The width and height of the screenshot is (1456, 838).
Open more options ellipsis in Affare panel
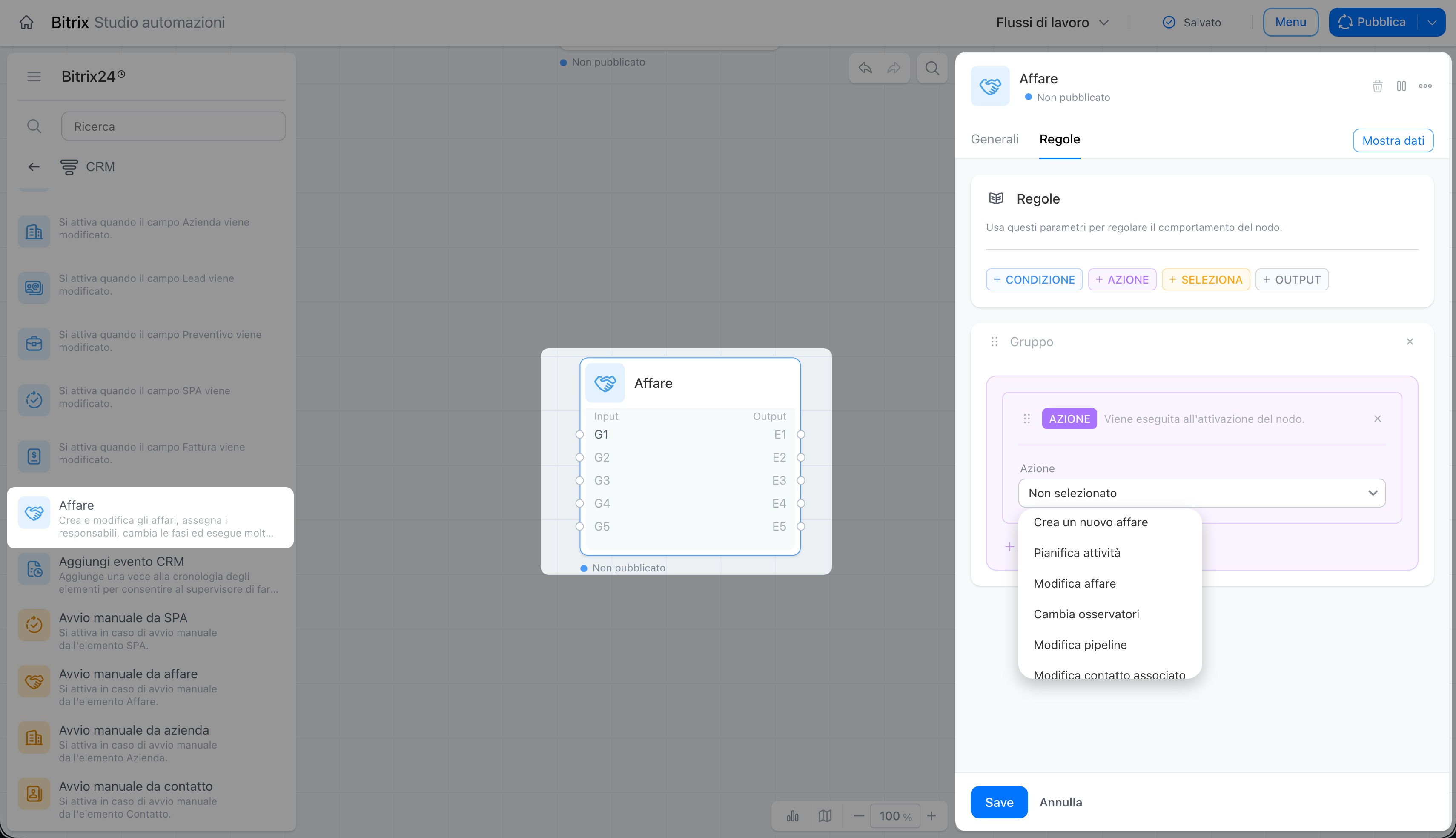coord(1425,86)
